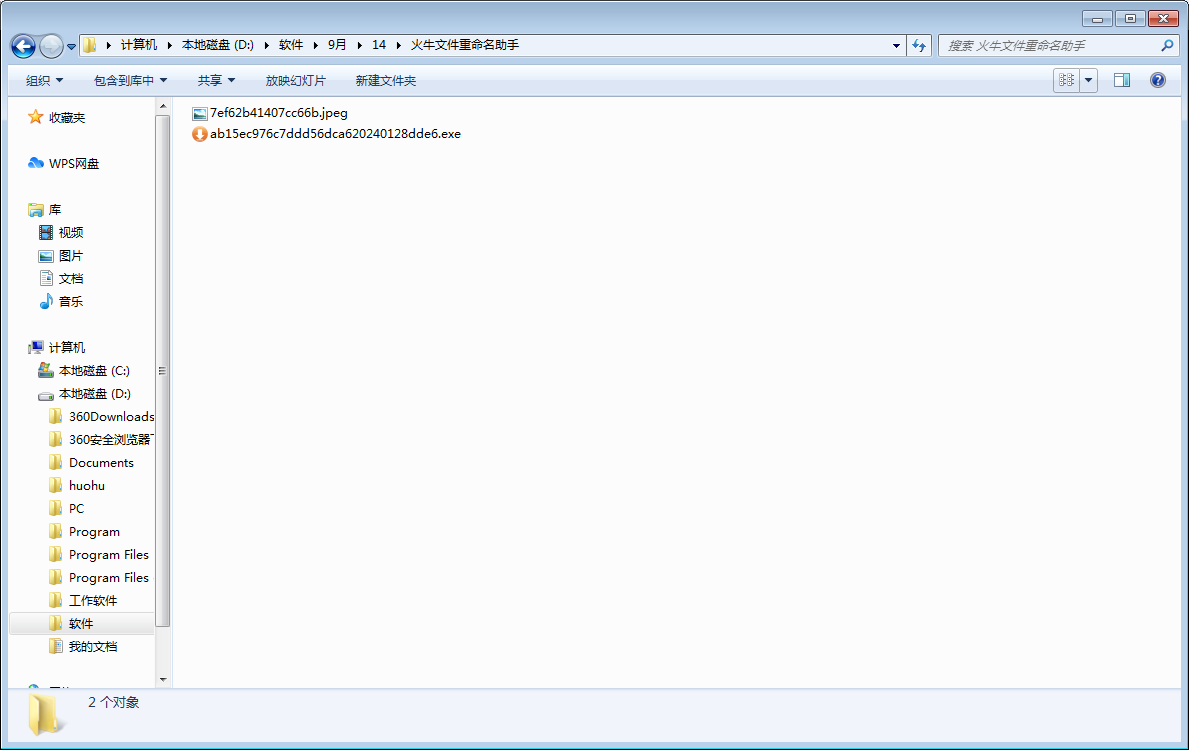Screen dimensions: 1189x750
Task: Open WPS网盘 in the sidebar
Action: coord(74,164)
